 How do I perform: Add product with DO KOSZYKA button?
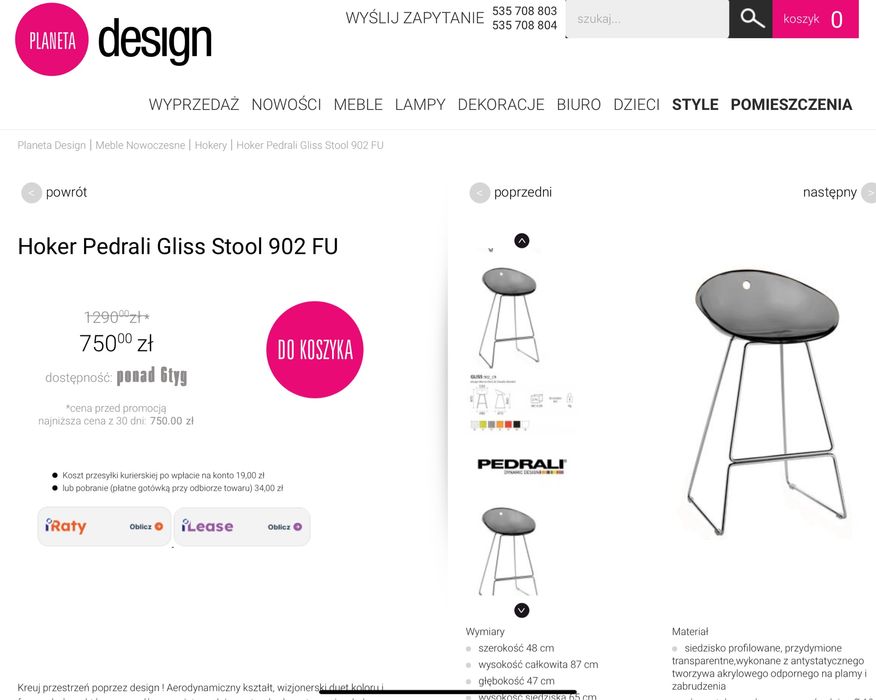pyautogui.click(x=315, y=350)
